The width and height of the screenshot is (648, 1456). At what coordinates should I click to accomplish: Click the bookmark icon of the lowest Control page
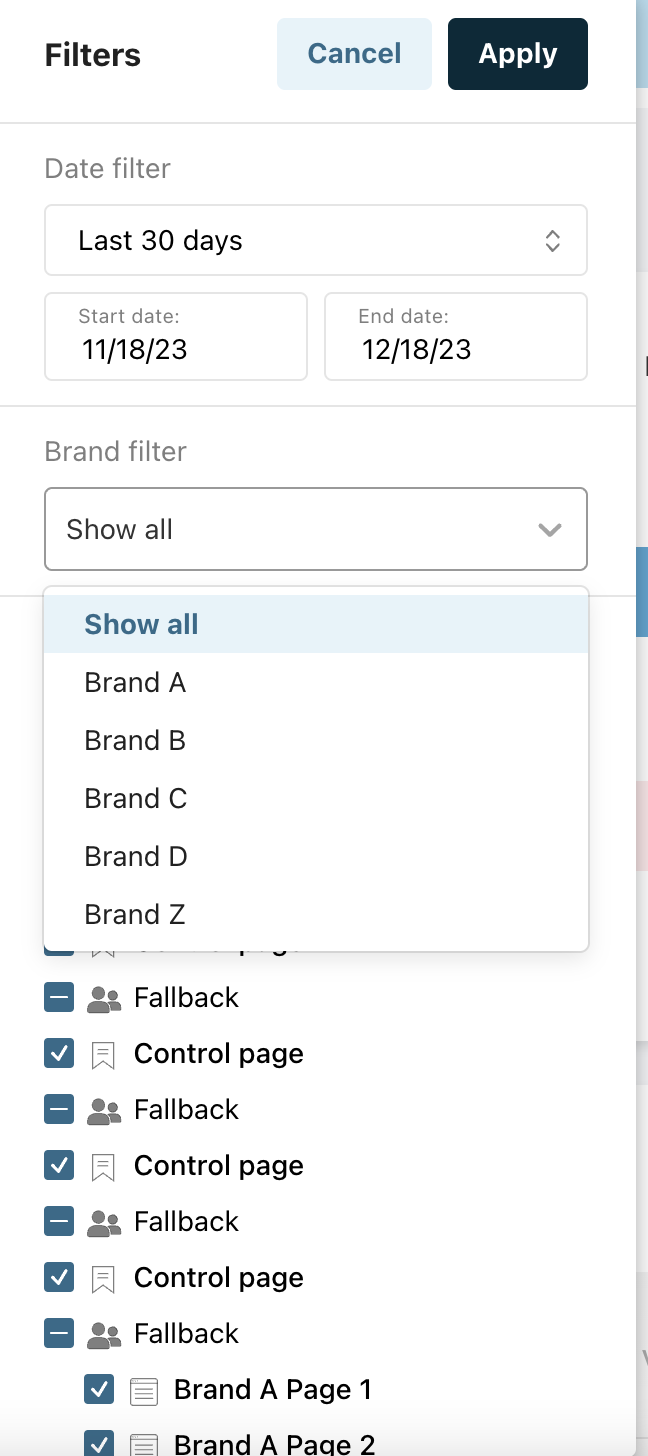pyautogui.click(x=103, y=1278)
